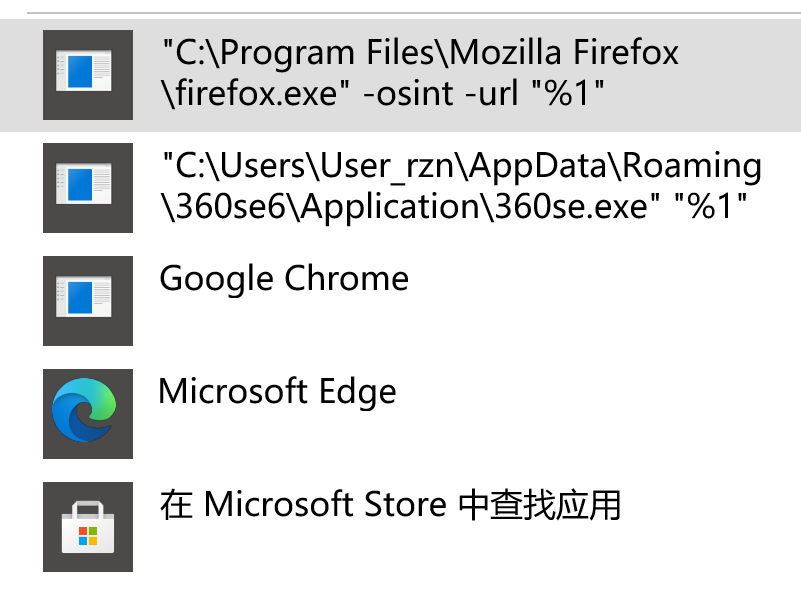Select the Microsoft Edge text label
The image size is (801, 612).
point(277,392)
